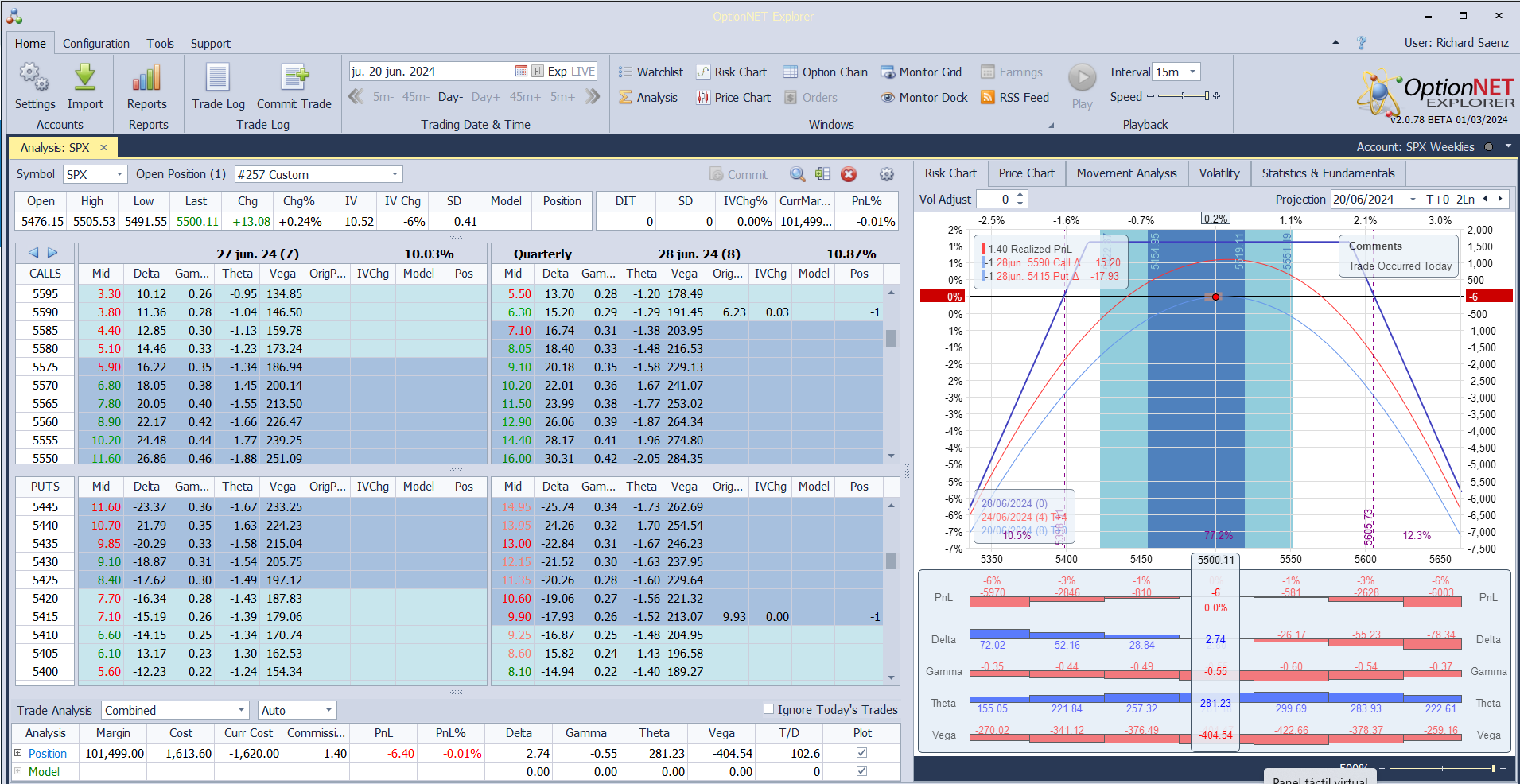
Task: Close the Analysis: SPX tab
Action: pos(103,147)
